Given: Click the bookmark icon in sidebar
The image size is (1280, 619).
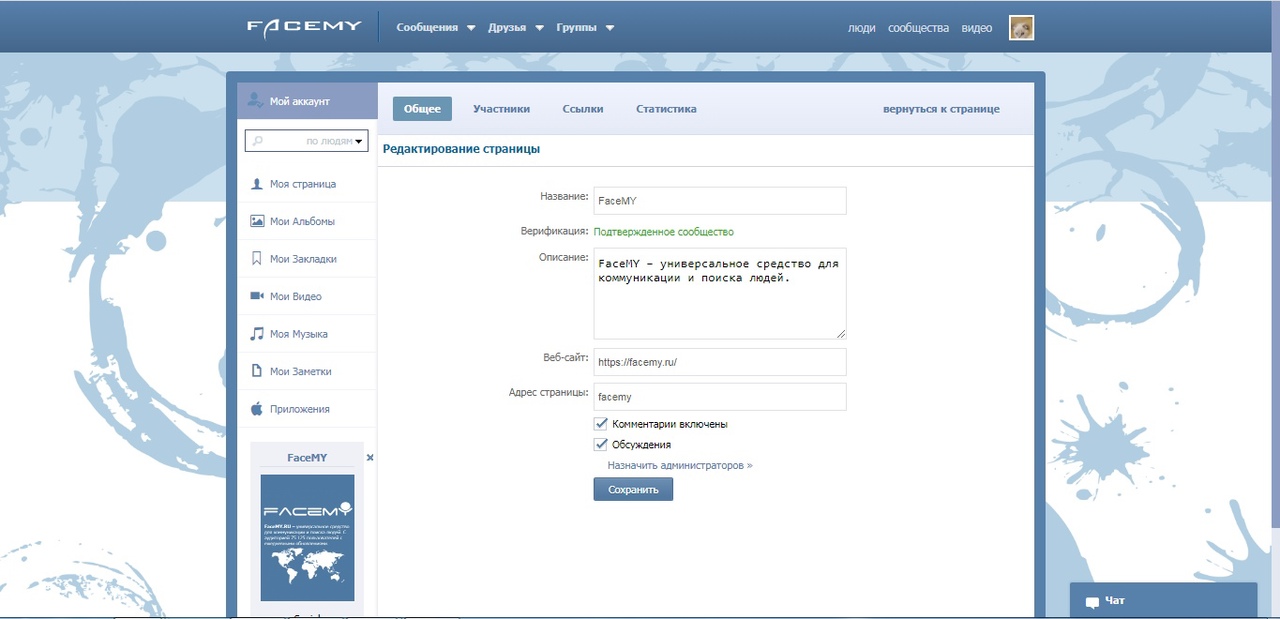Looking at the screenshot, I should [x=256, y=259].
